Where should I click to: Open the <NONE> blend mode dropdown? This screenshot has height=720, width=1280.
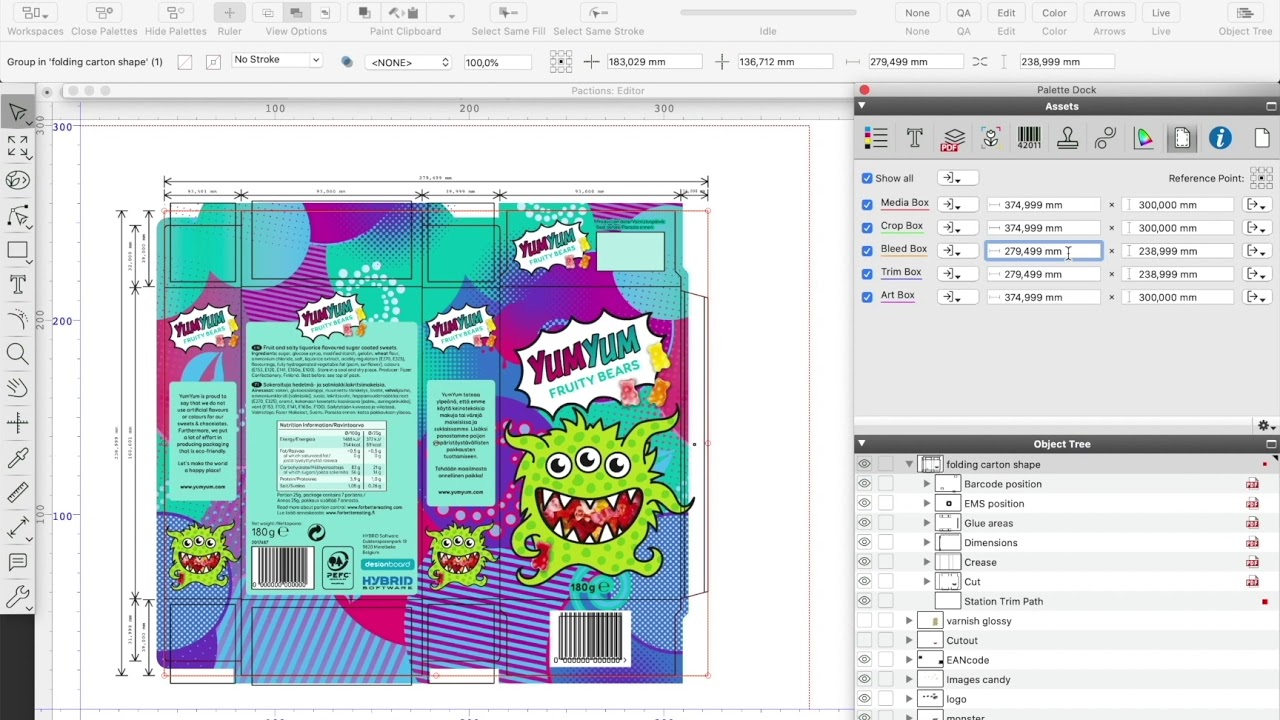410,62
